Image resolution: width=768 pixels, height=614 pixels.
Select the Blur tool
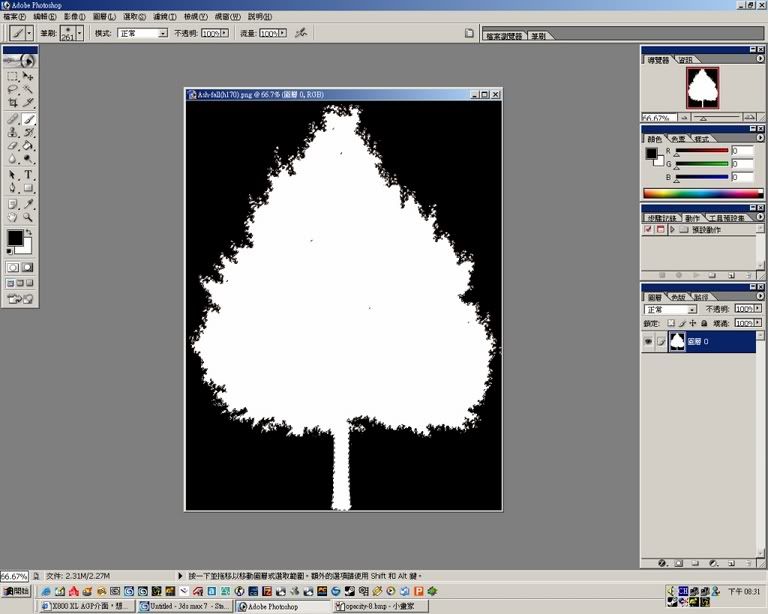(x=13, y=159)
